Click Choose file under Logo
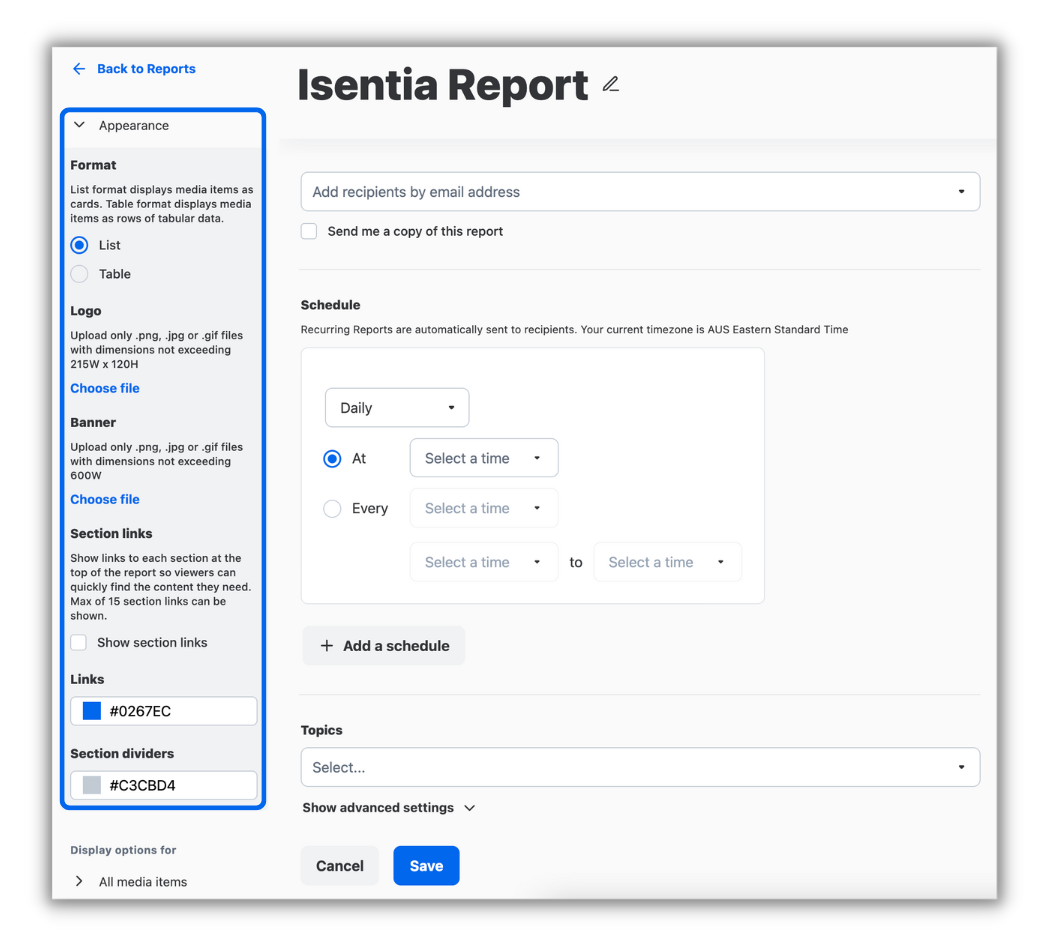This screenshot has height=947, width=1049. pyautogui.click(x=105, y=388)
